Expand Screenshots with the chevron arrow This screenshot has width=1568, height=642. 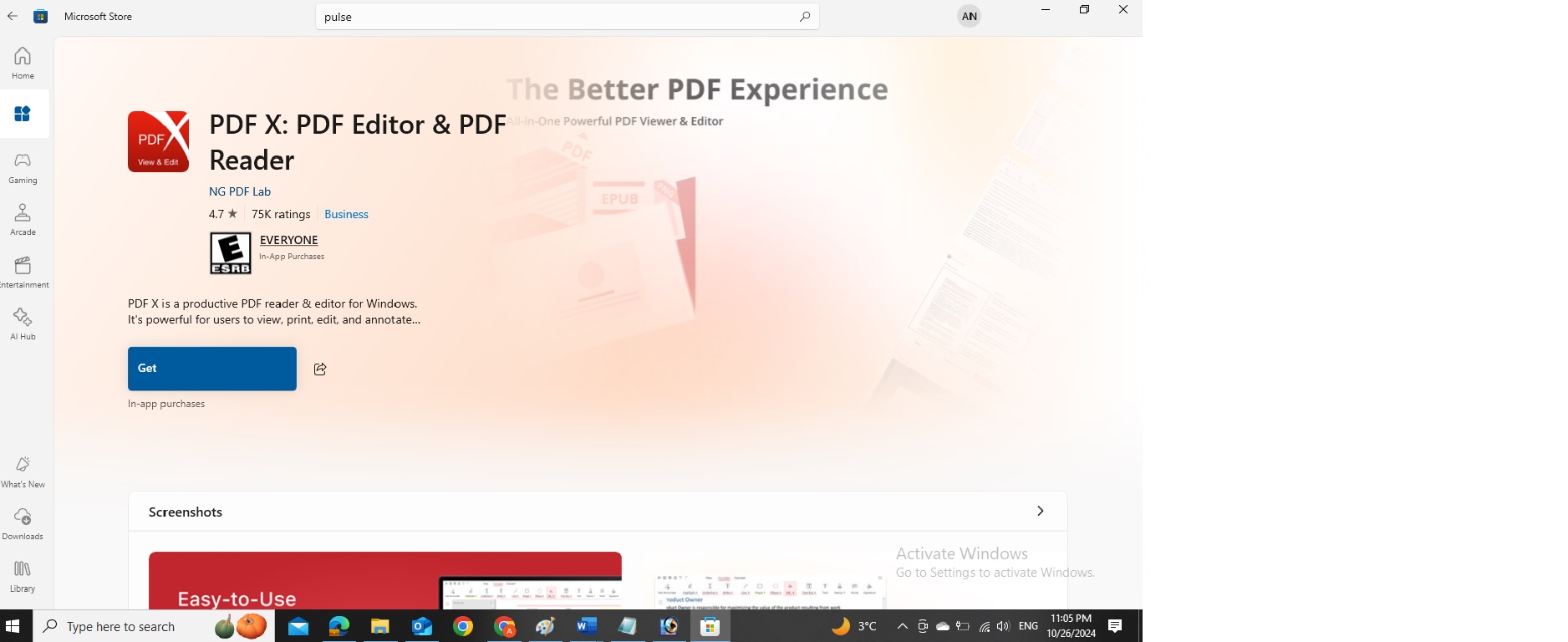click(x=1041, y=511)
